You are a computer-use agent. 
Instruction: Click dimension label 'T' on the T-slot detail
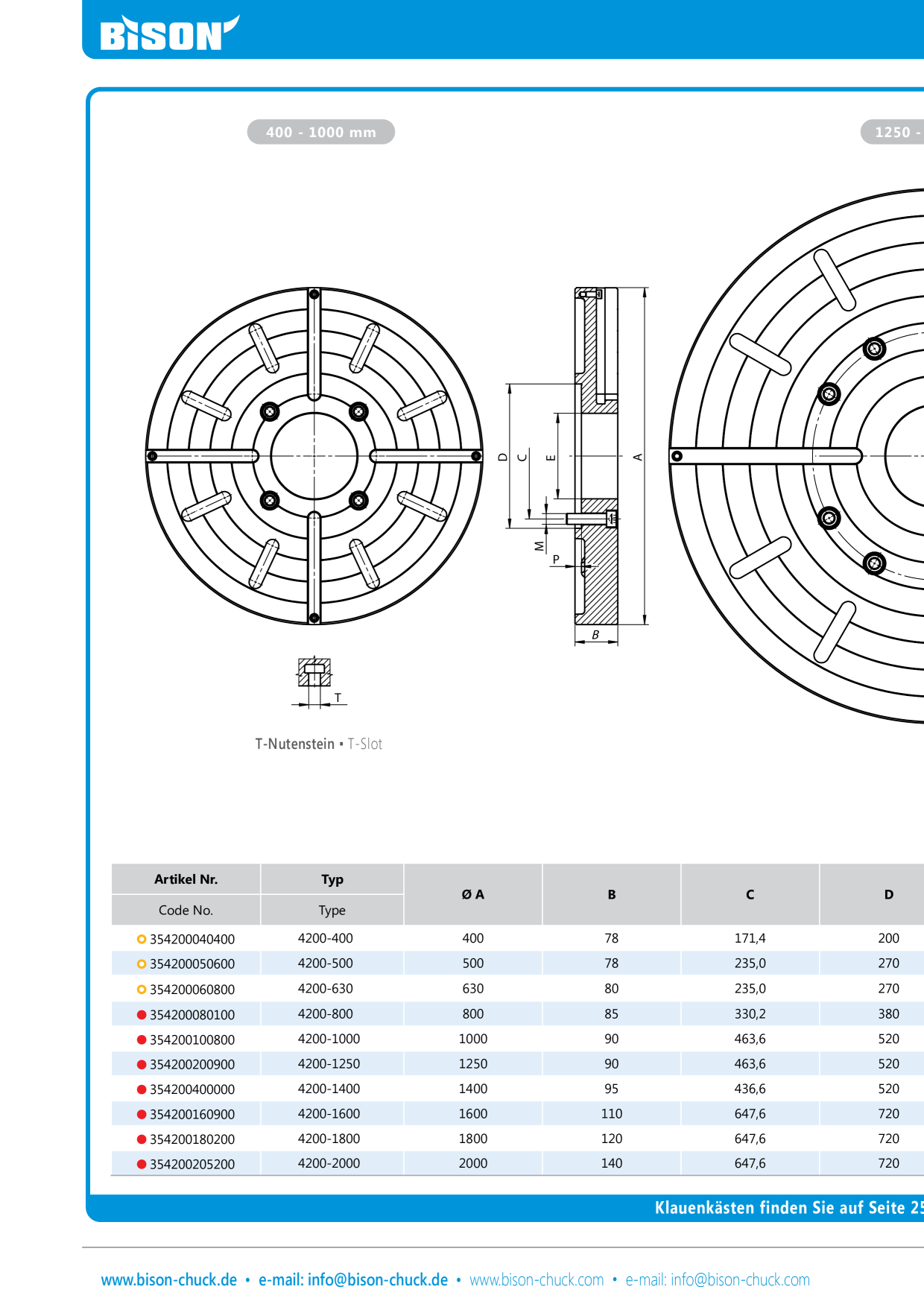point(338,698)
